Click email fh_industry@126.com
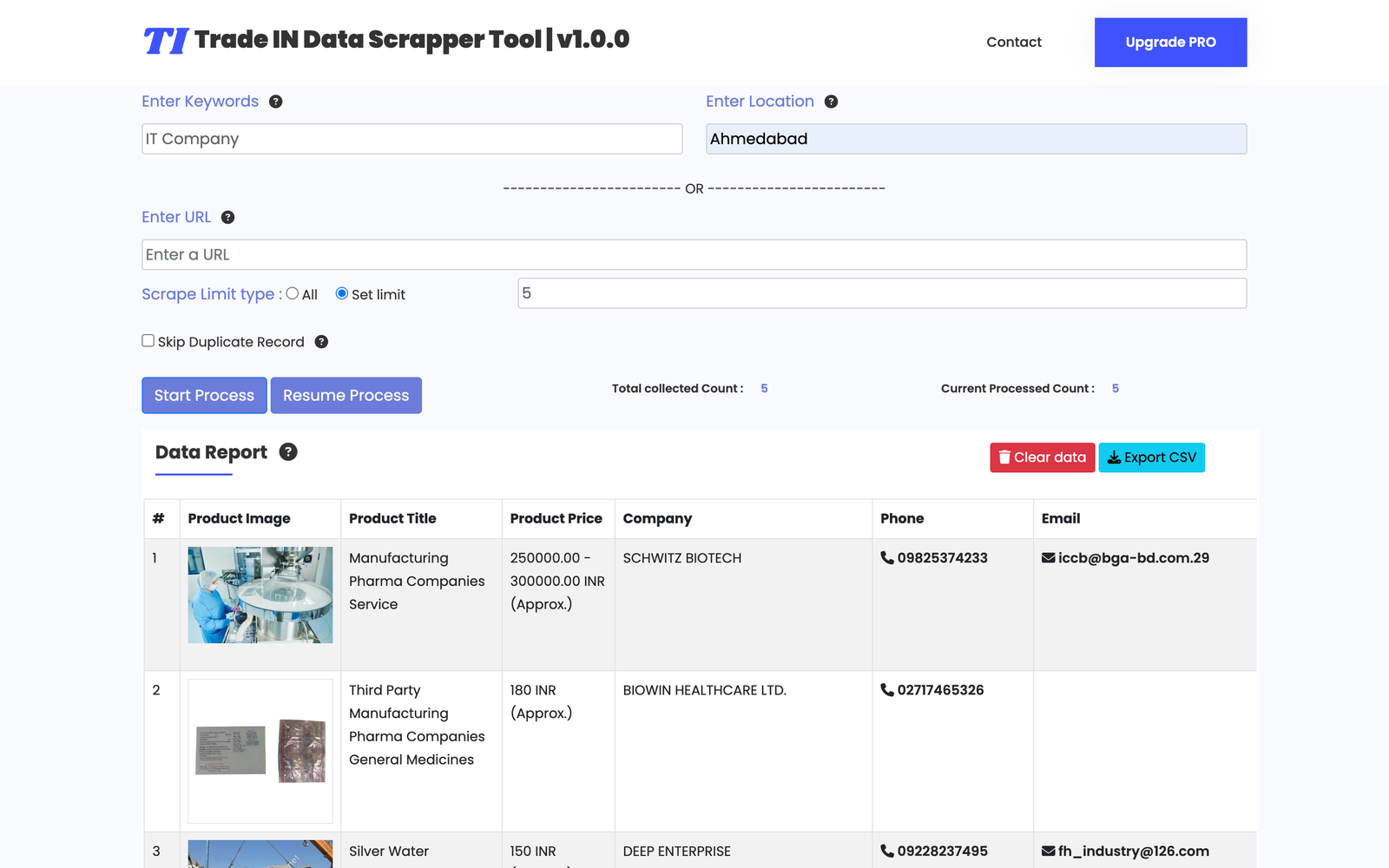This screenshot has height=868, width=1389. click(x=1134, y=852)
